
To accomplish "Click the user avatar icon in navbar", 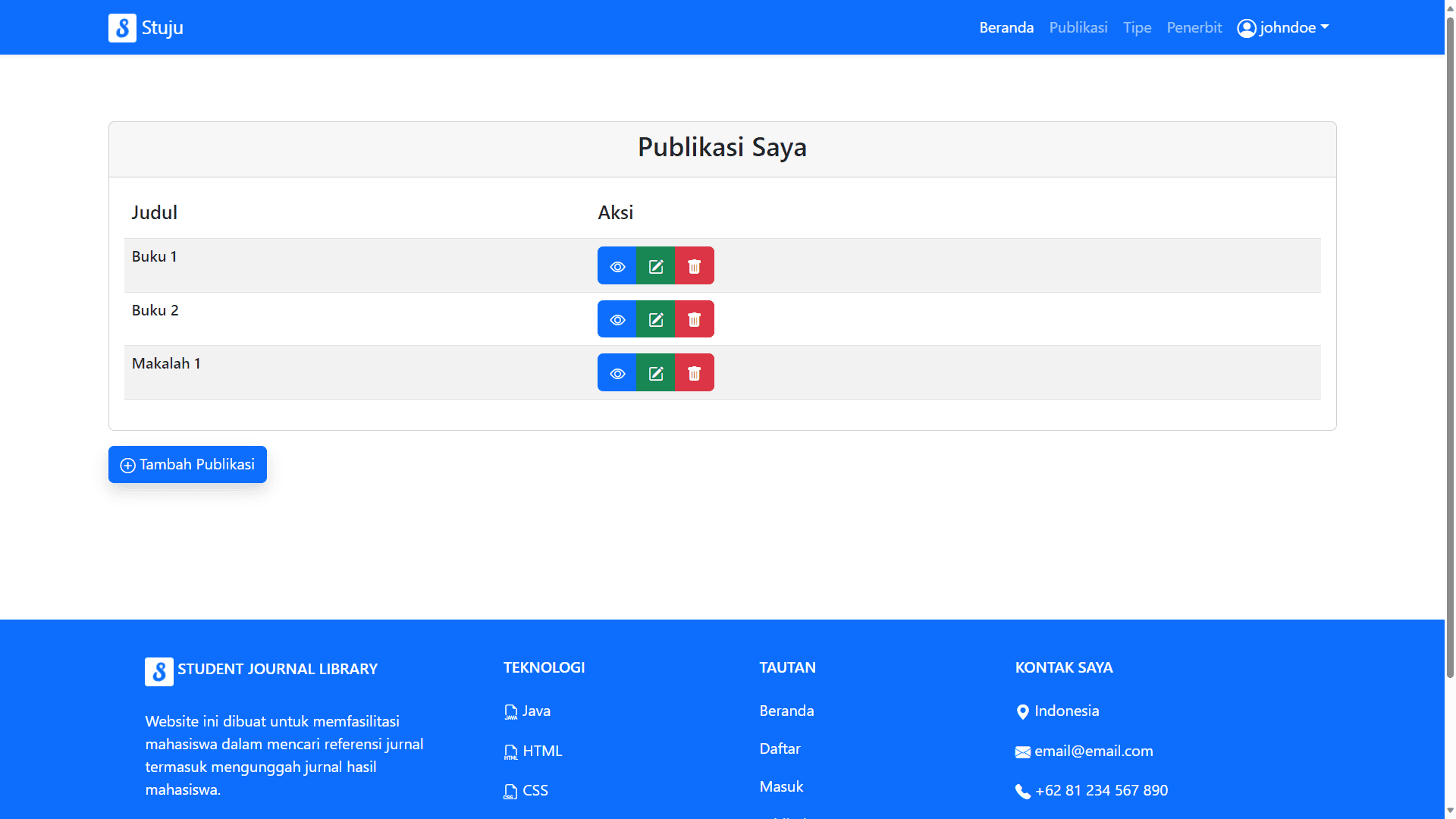I will coord(1246,28).
